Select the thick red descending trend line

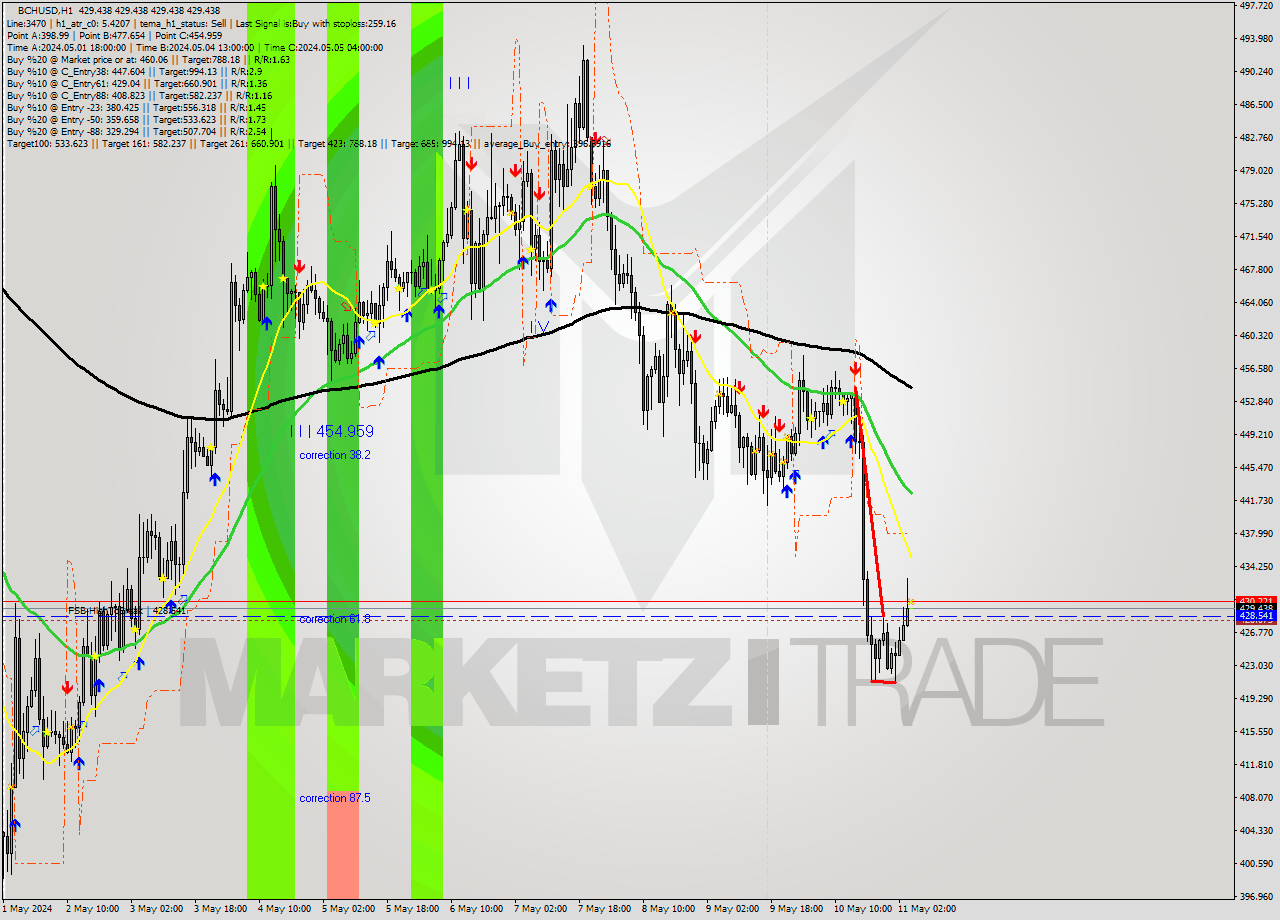point(870,500)
